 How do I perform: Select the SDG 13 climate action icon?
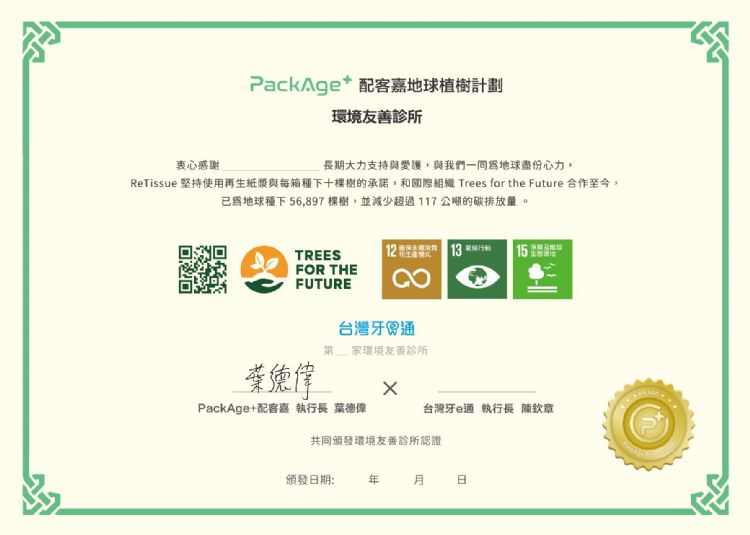(477, 269)
